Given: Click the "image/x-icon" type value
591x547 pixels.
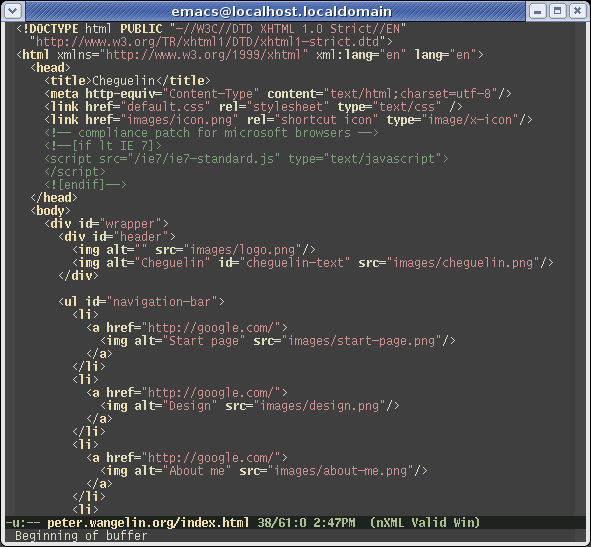Looking at the screenshot, I should pyautogui.click(x=470, y=120).
